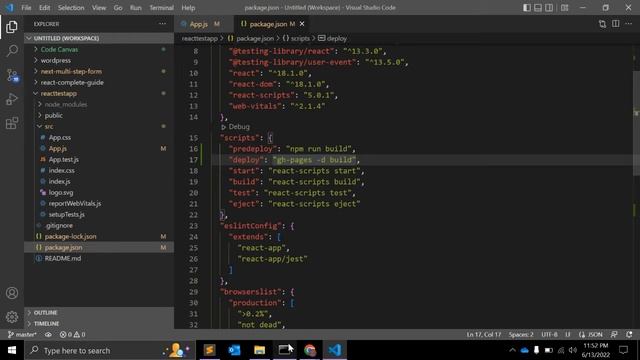This screenshot has width=640, height=360.
Task: Open File Explorer from the taskbar
Action: coord(260,350)
